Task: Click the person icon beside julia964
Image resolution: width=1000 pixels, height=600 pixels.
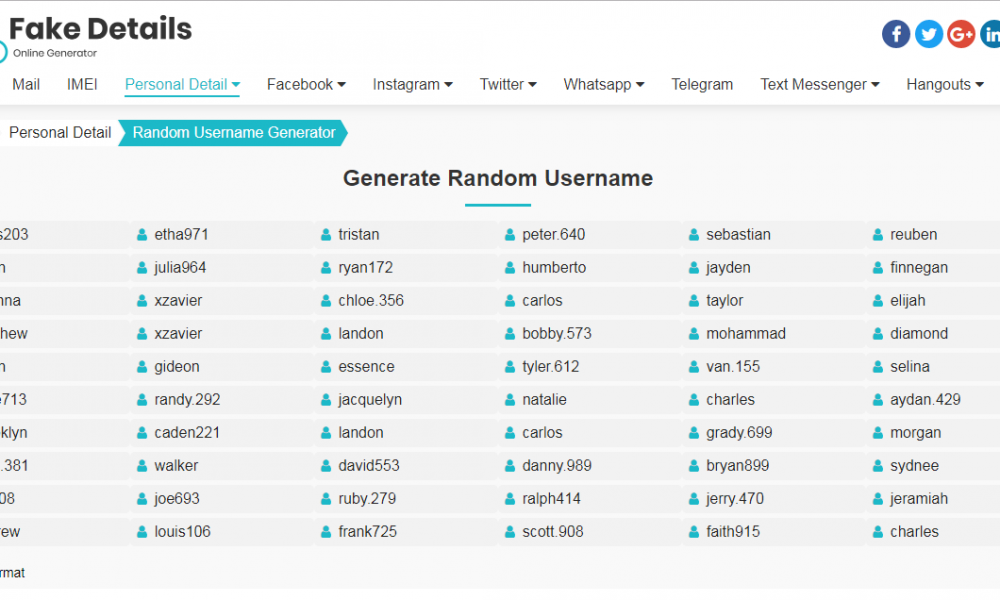Action: pyautogui.click(x=142, y=267)
